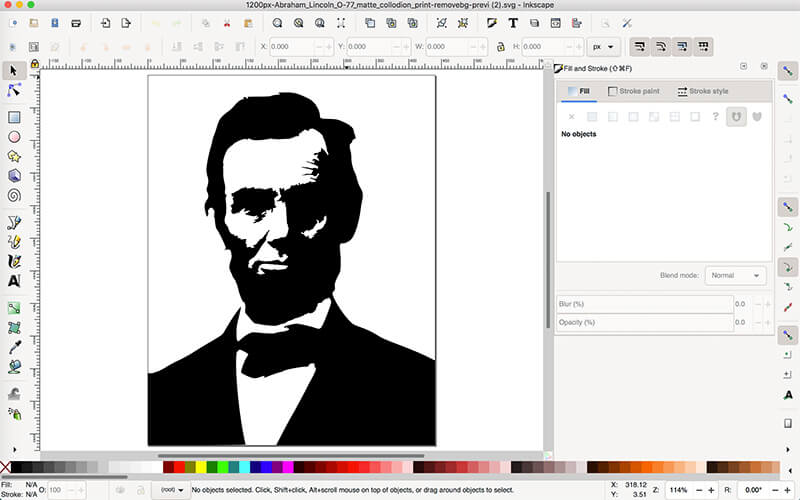Image resolution: width=800 pixels, height=500 pixels.
Task: Click the Cut scissors icon
Action: 227,23
